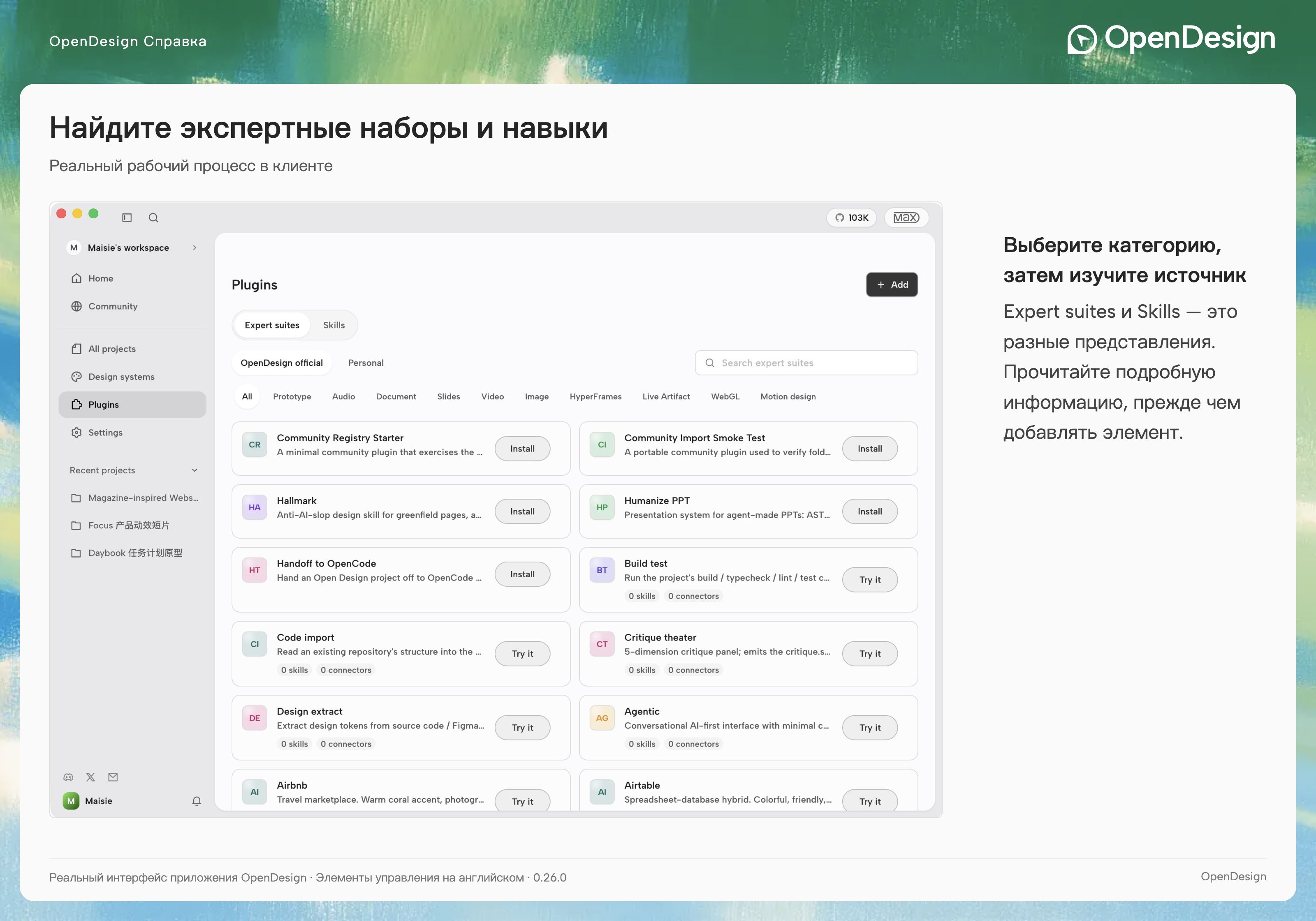Filter by the Live Artifact category
Image resolution: width=1316 pixels, height=921 pixels.
point(666,397)
